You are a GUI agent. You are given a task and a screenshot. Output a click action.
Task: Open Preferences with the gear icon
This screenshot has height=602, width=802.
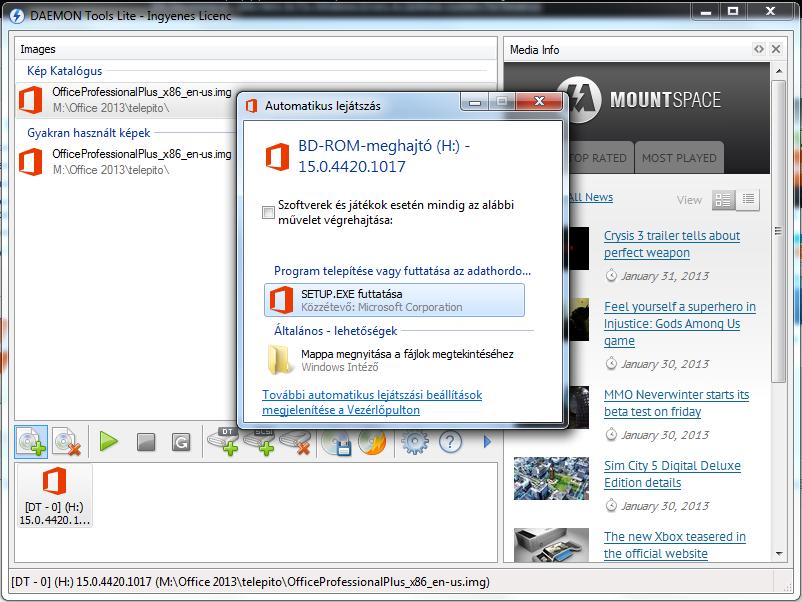coord(414,442)
